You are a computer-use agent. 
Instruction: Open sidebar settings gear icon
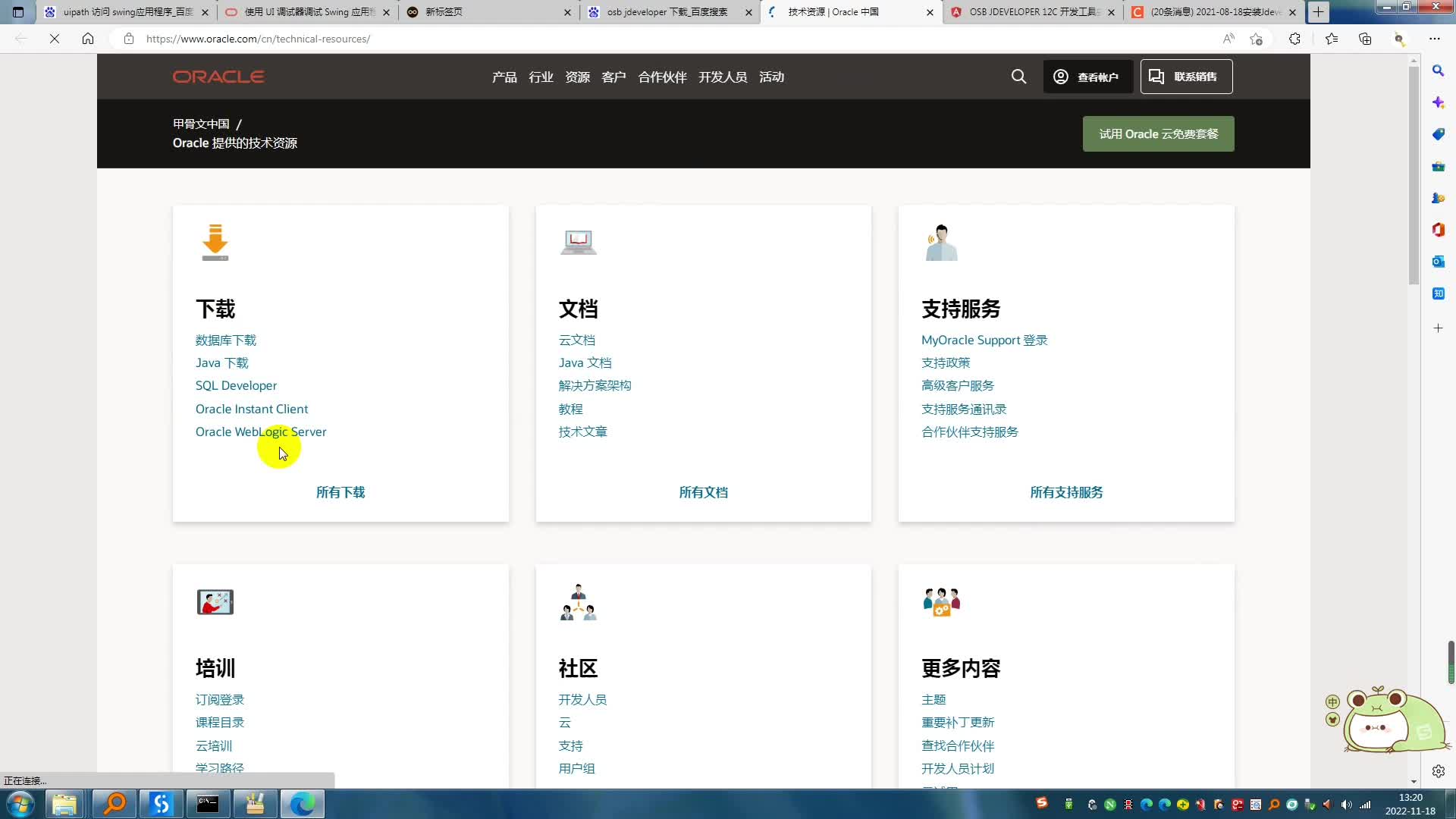tap(1438, 771)
